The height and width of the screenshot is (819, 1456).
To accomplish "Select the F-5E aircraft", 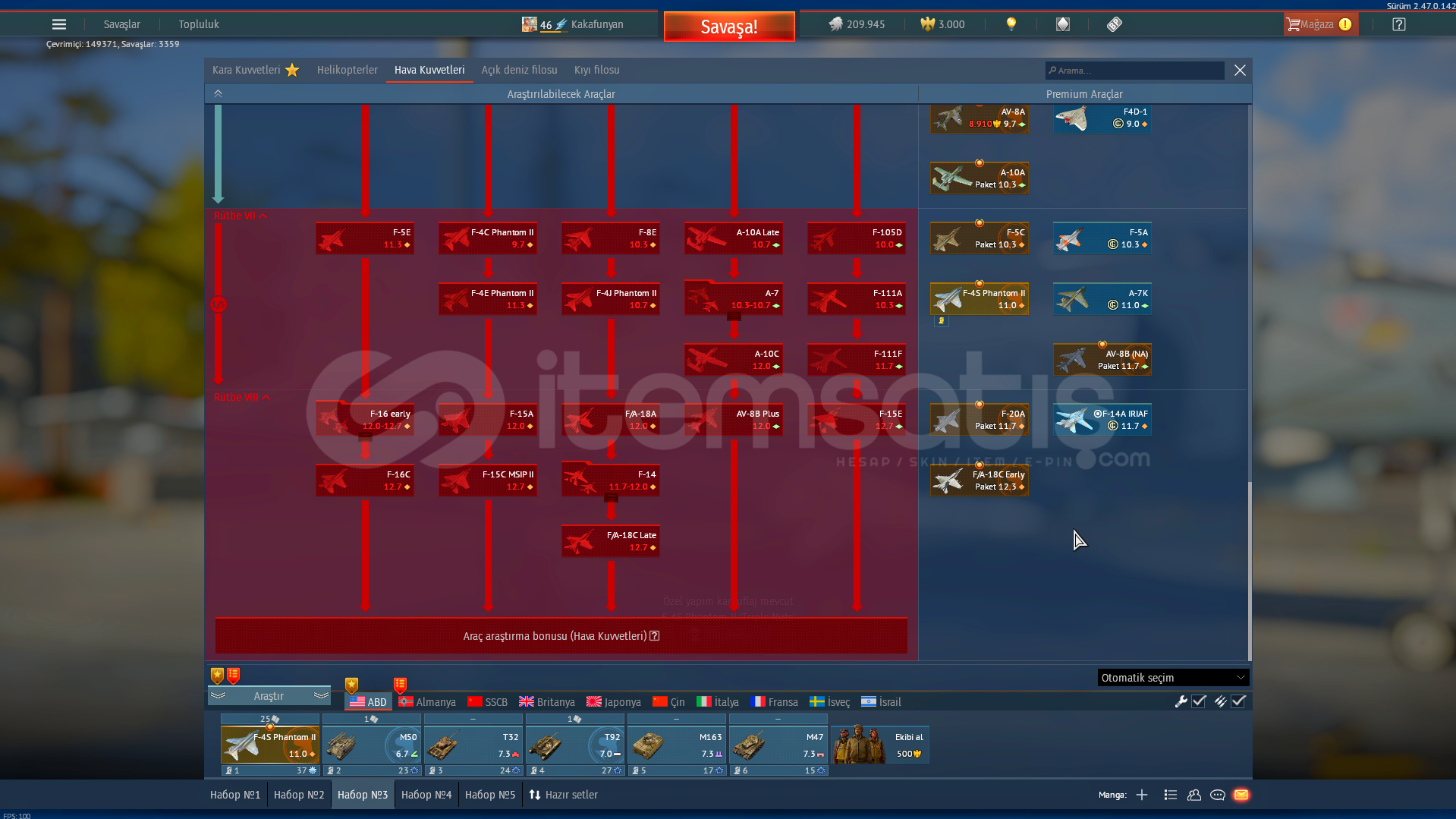I will [x=365, y=238].
